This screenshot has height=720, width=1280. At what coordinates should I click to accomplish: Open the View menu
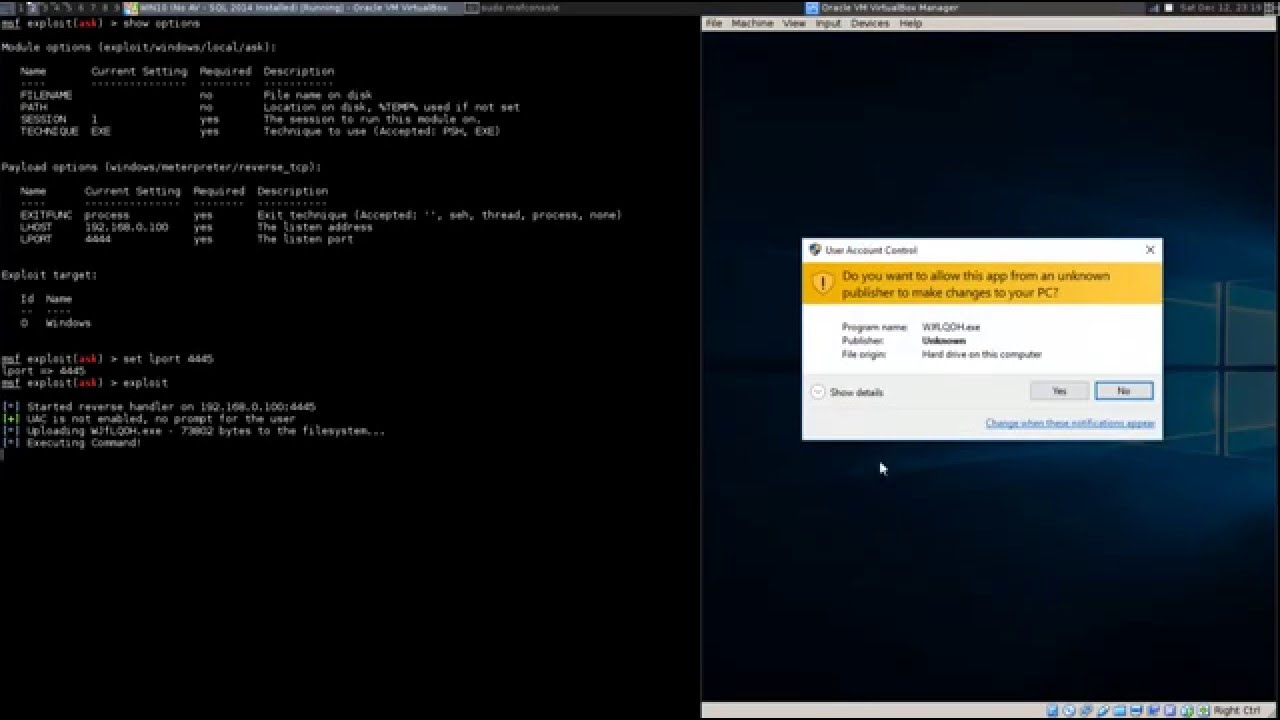point(794,23)
